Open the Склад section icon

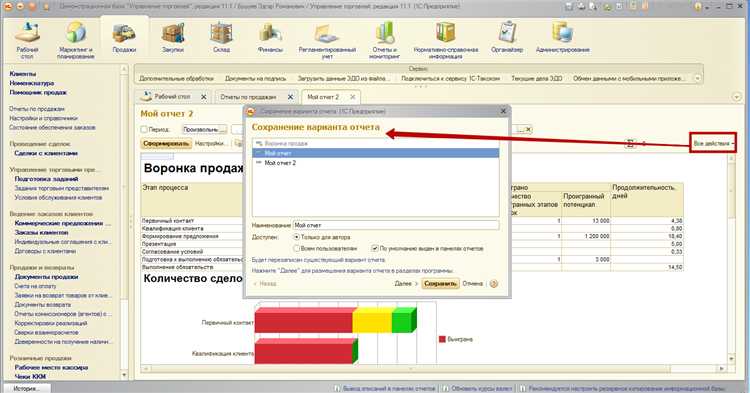tap(221, 33)
